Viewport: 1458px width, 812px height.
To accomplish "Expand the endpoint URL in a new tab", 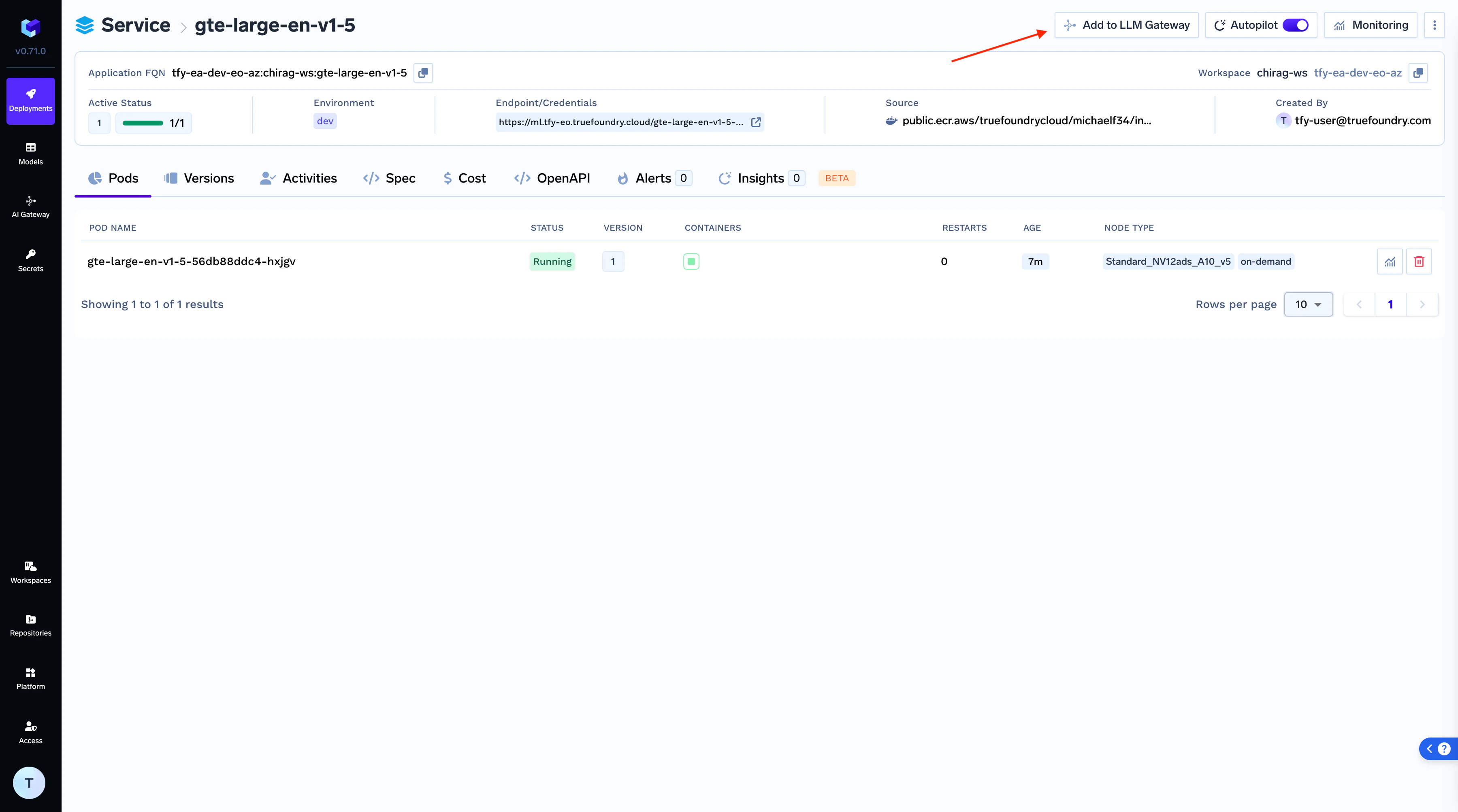I will pos(756,122).
